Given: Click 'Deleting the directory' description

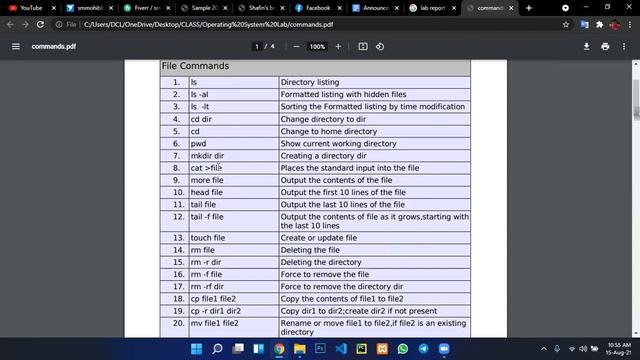Looking at the screenshot, I should 321,262.
